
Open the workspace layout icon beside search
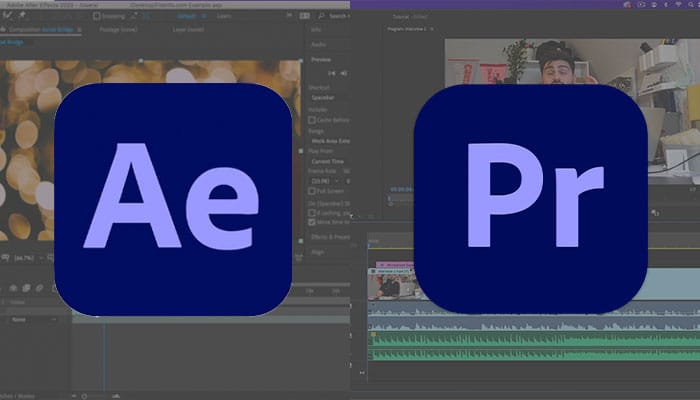pos(304,16)
